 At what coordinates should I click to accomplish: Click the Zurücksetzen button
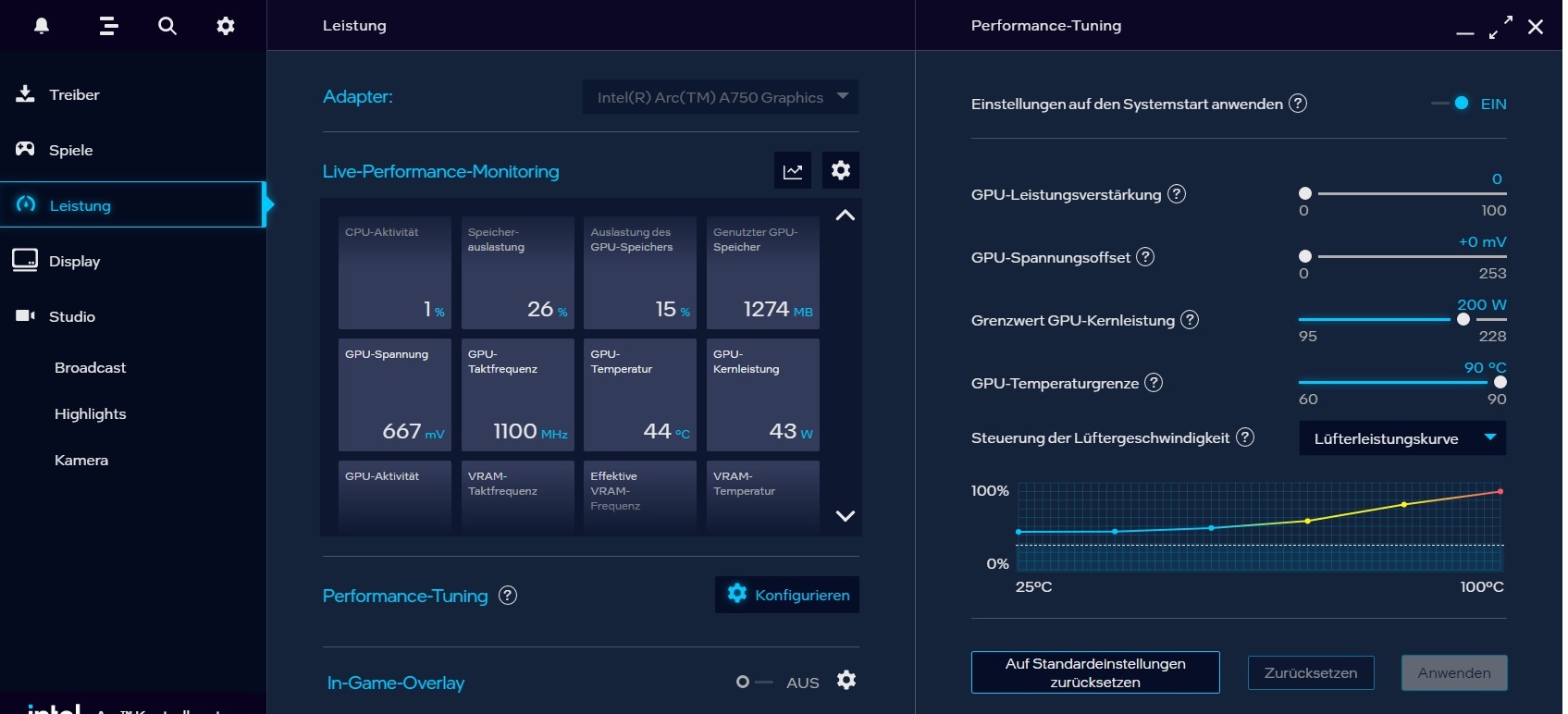pos(1311,672)
